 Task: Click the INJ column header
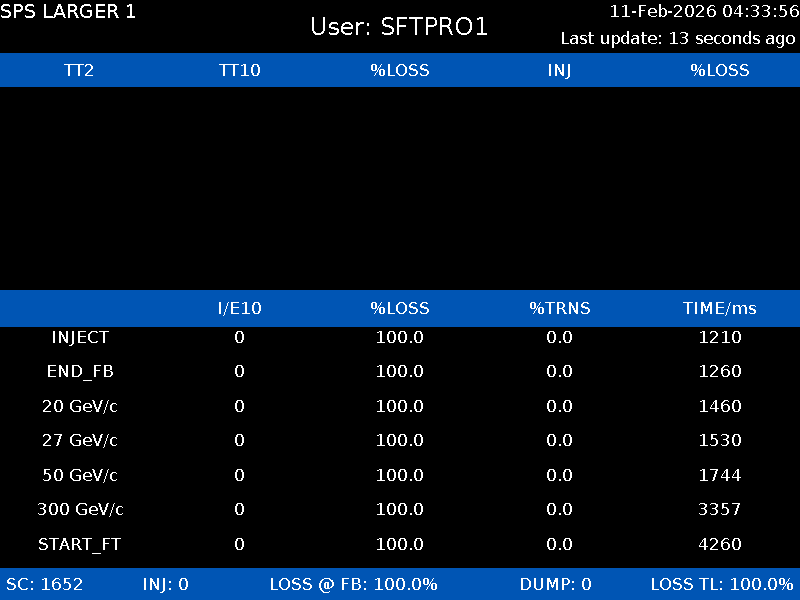[x=559, y=70]
